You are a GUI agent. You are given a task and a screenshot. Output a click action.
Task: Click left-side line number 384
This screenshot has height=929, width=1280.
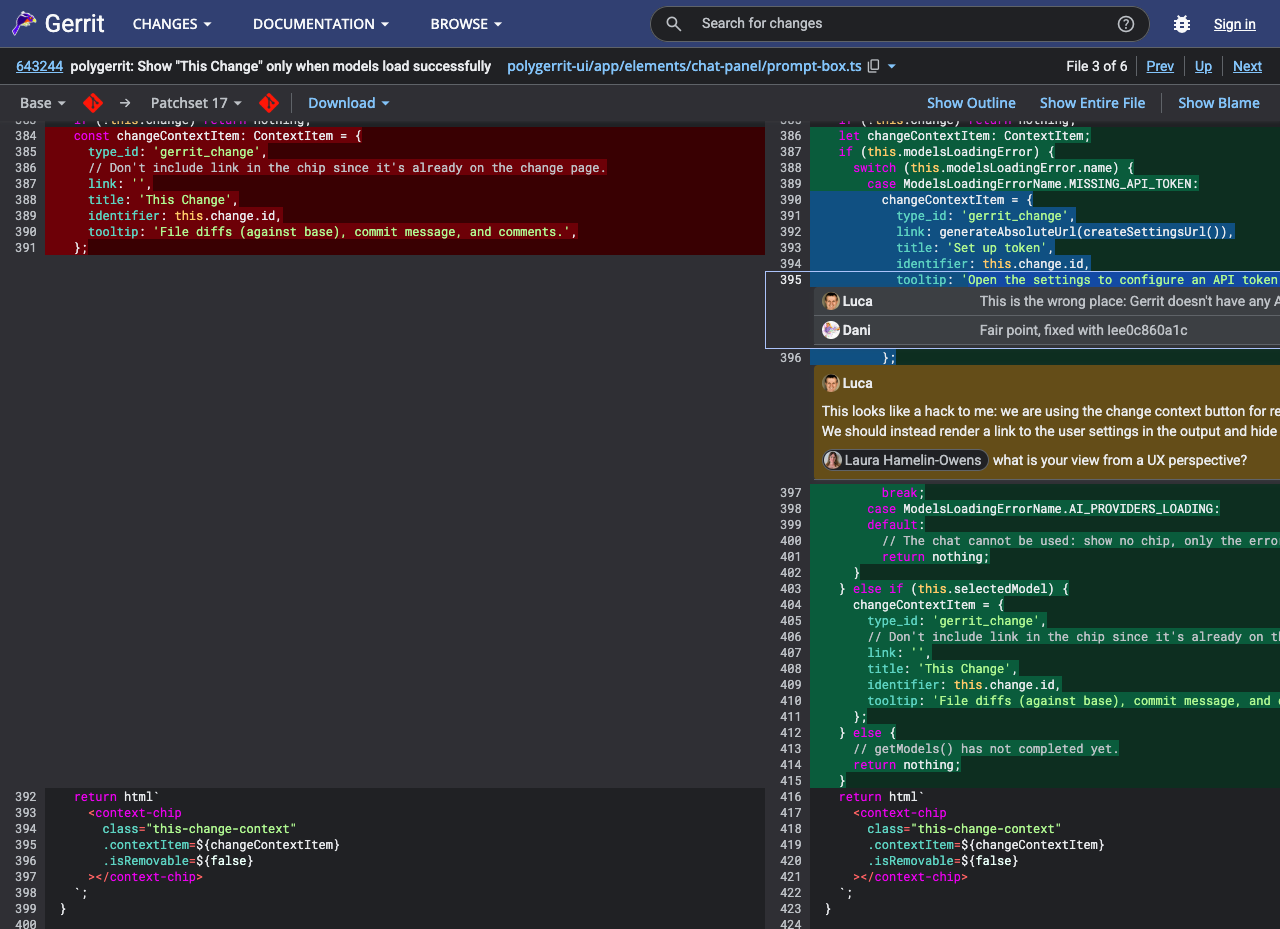click(25, 136)
